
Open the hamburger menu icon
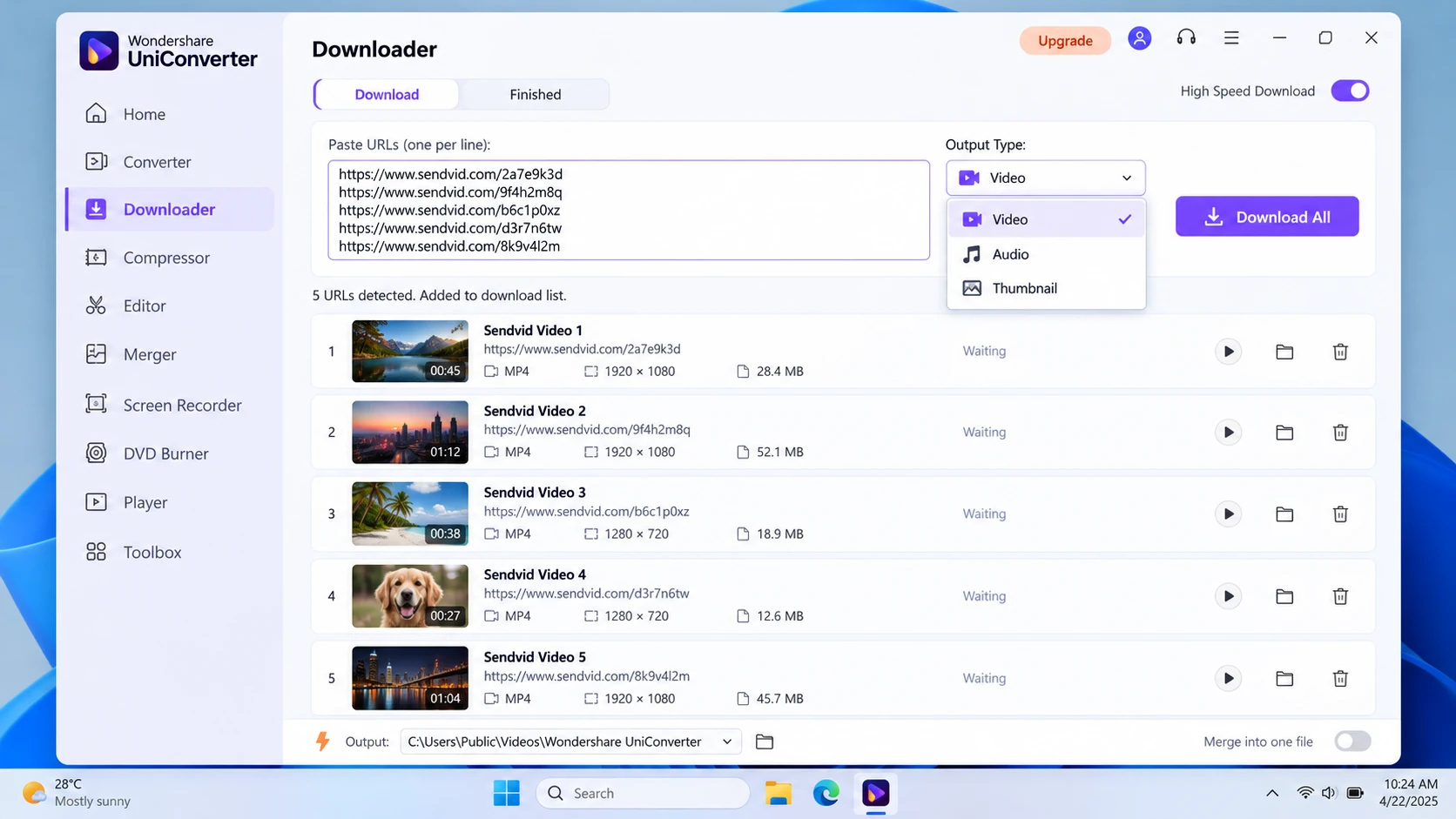(x=1231, y=38)
